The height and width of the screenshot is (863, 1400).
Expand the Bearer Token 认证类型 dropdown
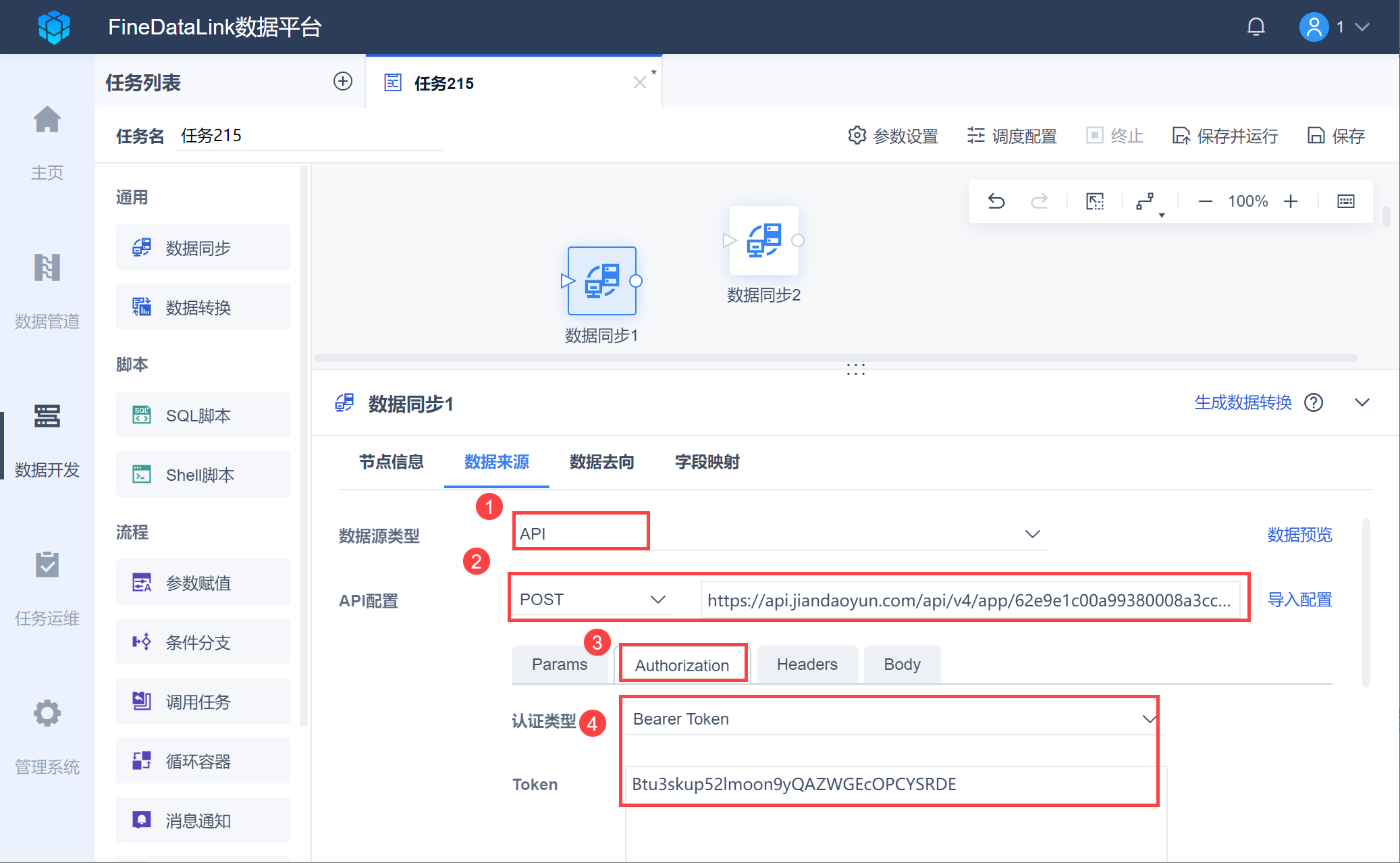(890, 719)
